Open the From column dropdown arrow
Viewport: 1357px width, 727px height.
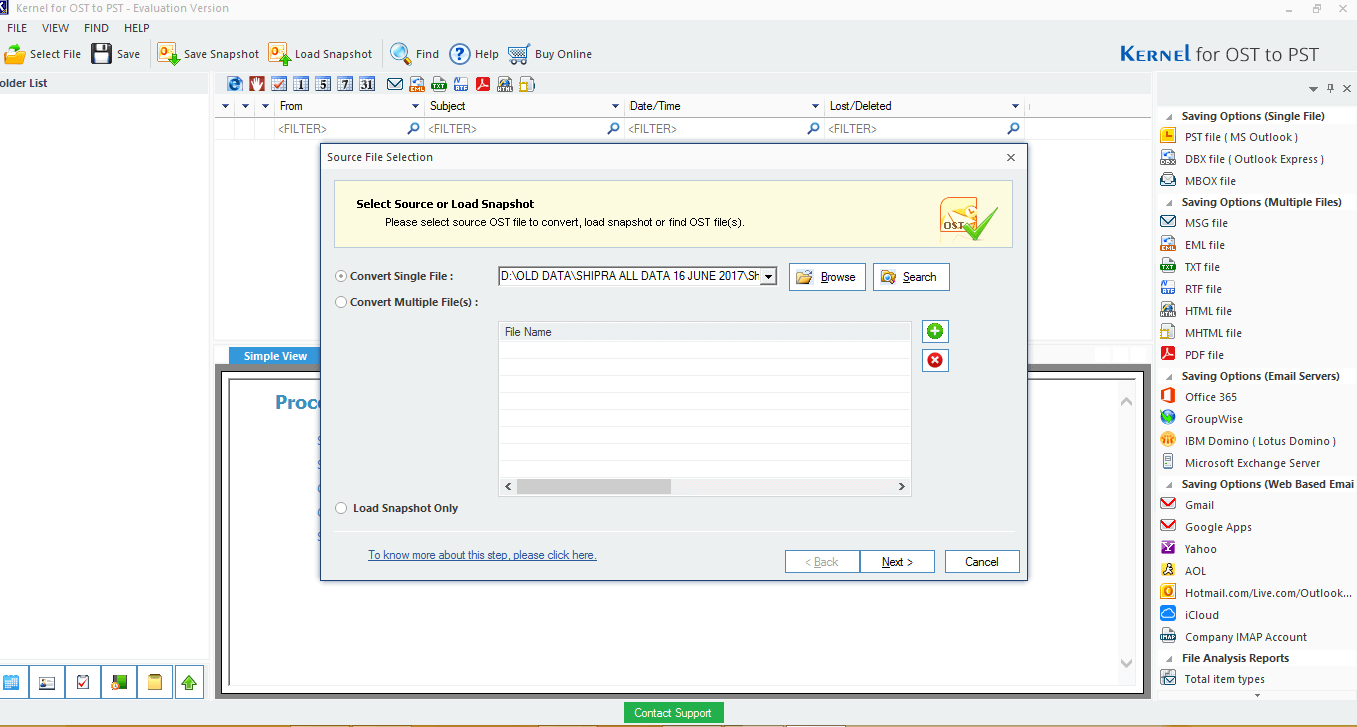point(416,106)
